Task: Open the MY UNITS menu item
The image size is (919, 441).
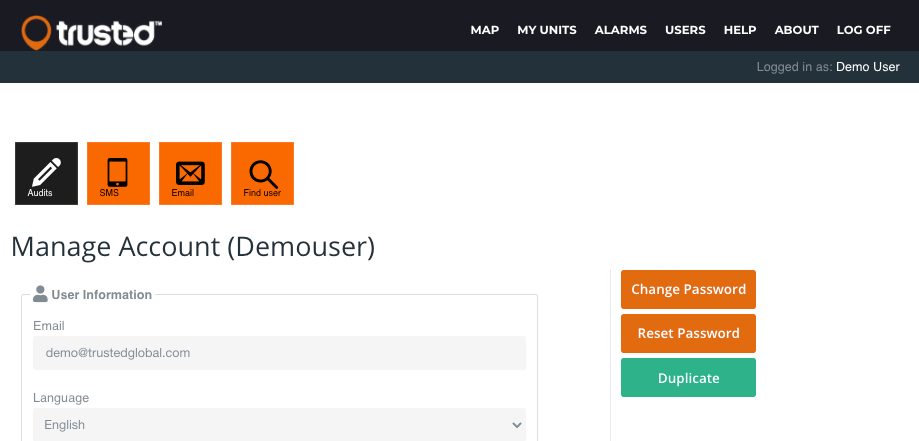Action: (x=546, y=30)
